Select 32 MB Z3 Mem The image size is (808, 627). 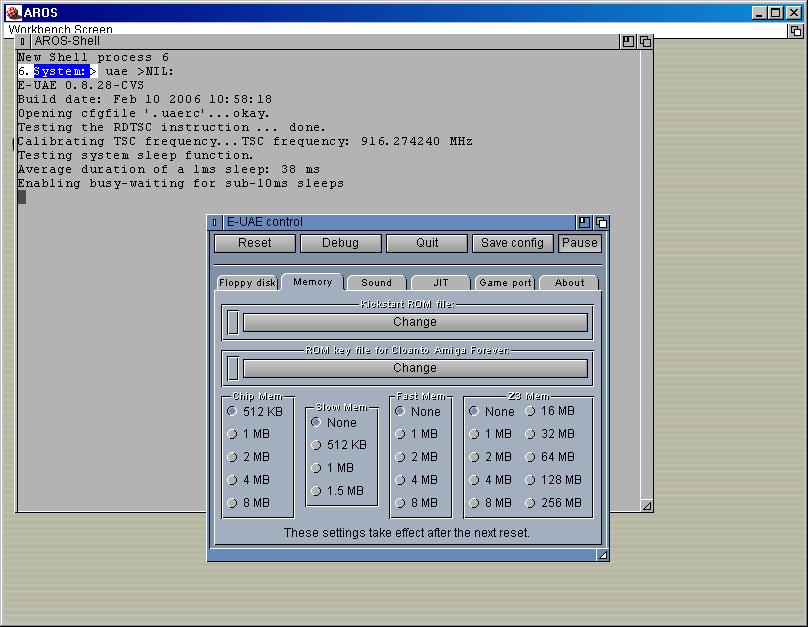coord(530,434)
